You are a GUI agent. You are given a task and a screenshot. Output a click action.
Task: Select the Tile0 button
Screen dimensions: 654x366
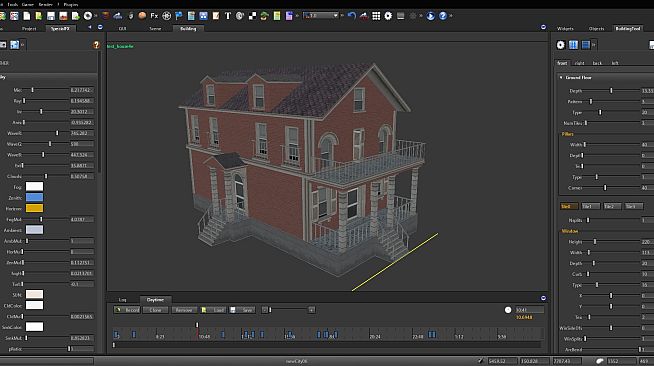(569, 206)
